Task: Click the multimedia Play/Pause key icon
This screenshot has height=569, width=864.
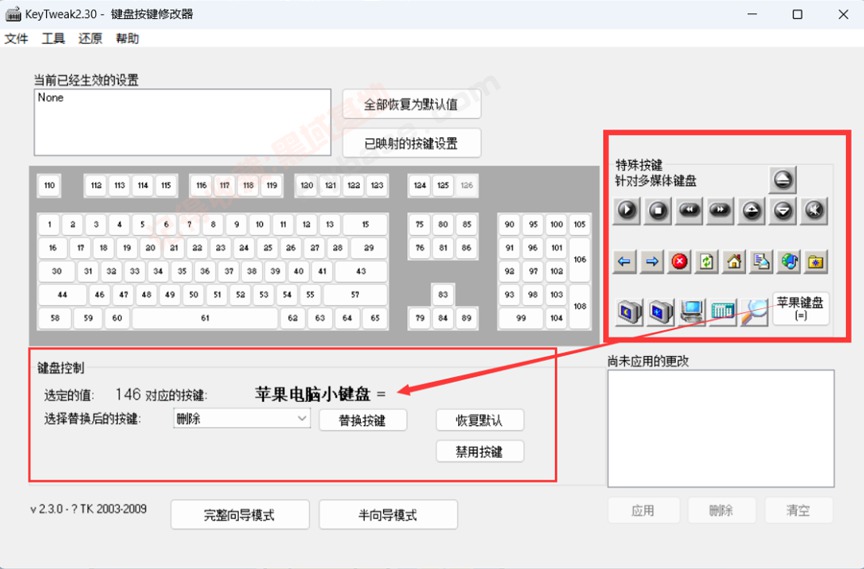Action: coord(627,210)
